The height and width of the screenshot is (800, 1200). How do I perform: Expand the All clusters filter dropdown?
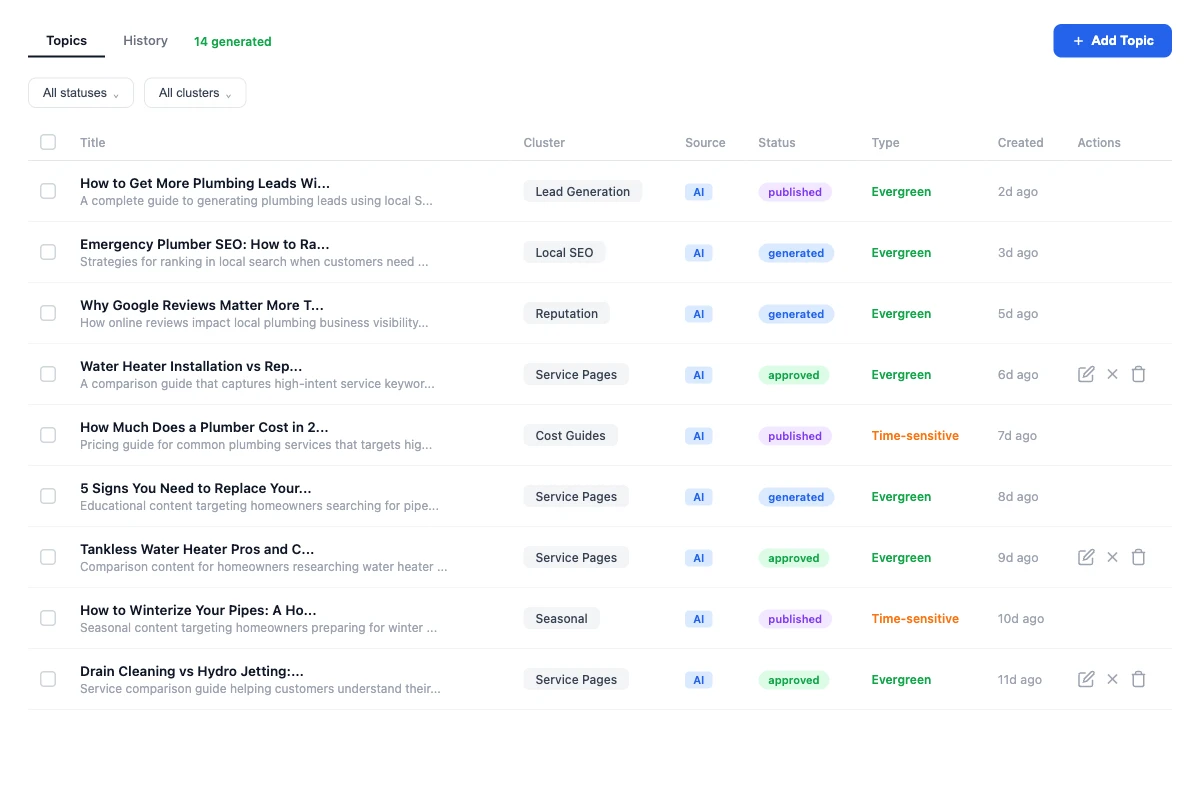(x=195, y=93)
